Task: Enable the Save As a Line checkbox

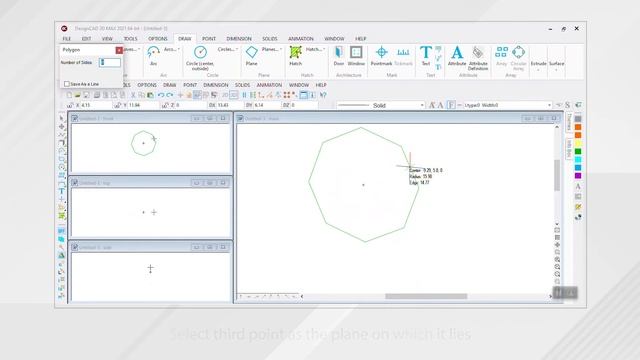Action: (67, 84)
